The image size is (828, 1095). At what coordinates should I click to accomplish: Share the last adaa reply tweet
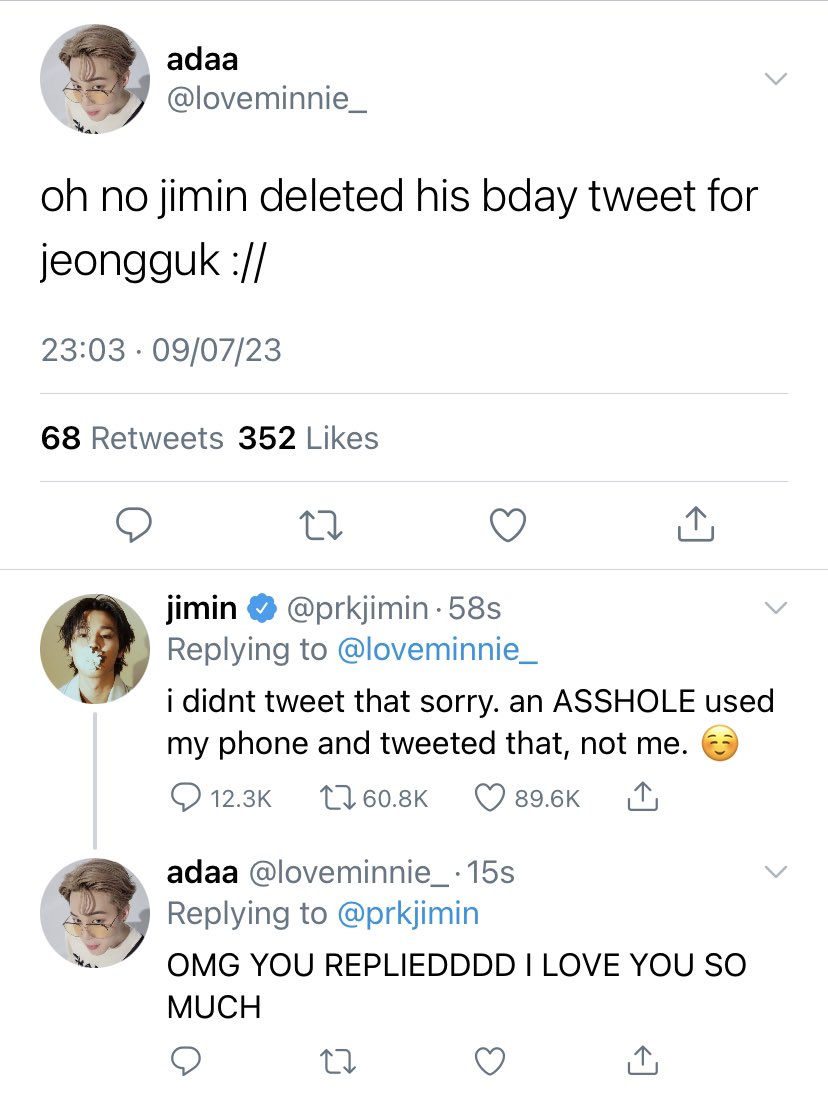(642, 1060)
